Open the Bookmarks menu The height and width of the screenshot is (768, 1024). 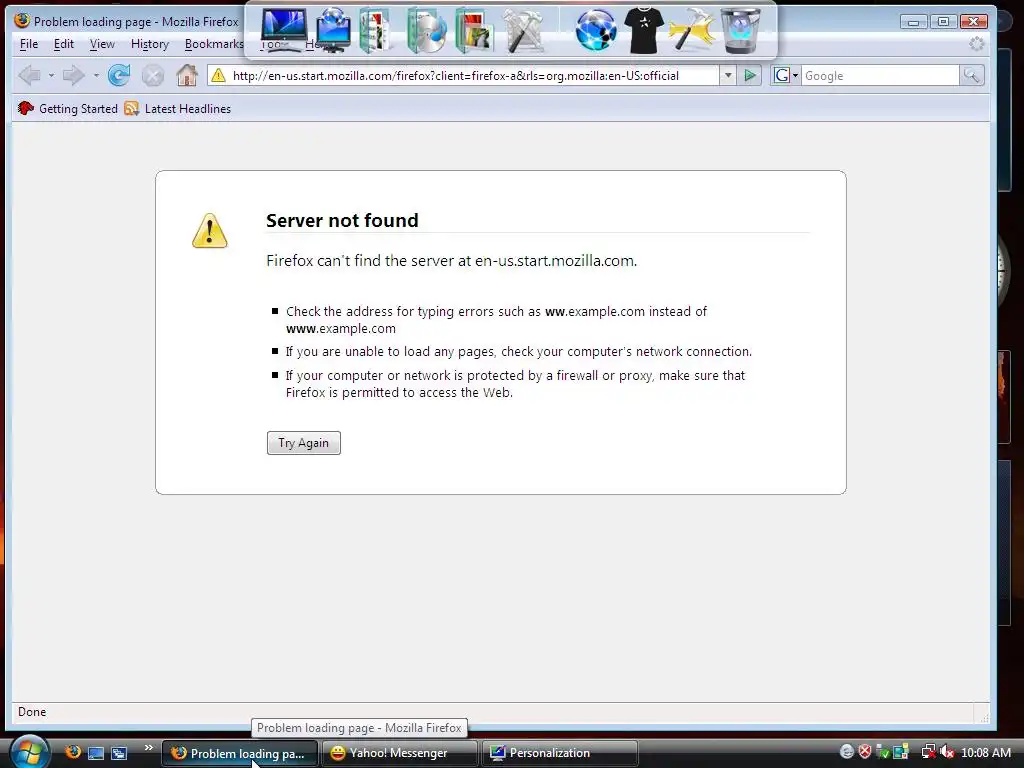(214, 44)
